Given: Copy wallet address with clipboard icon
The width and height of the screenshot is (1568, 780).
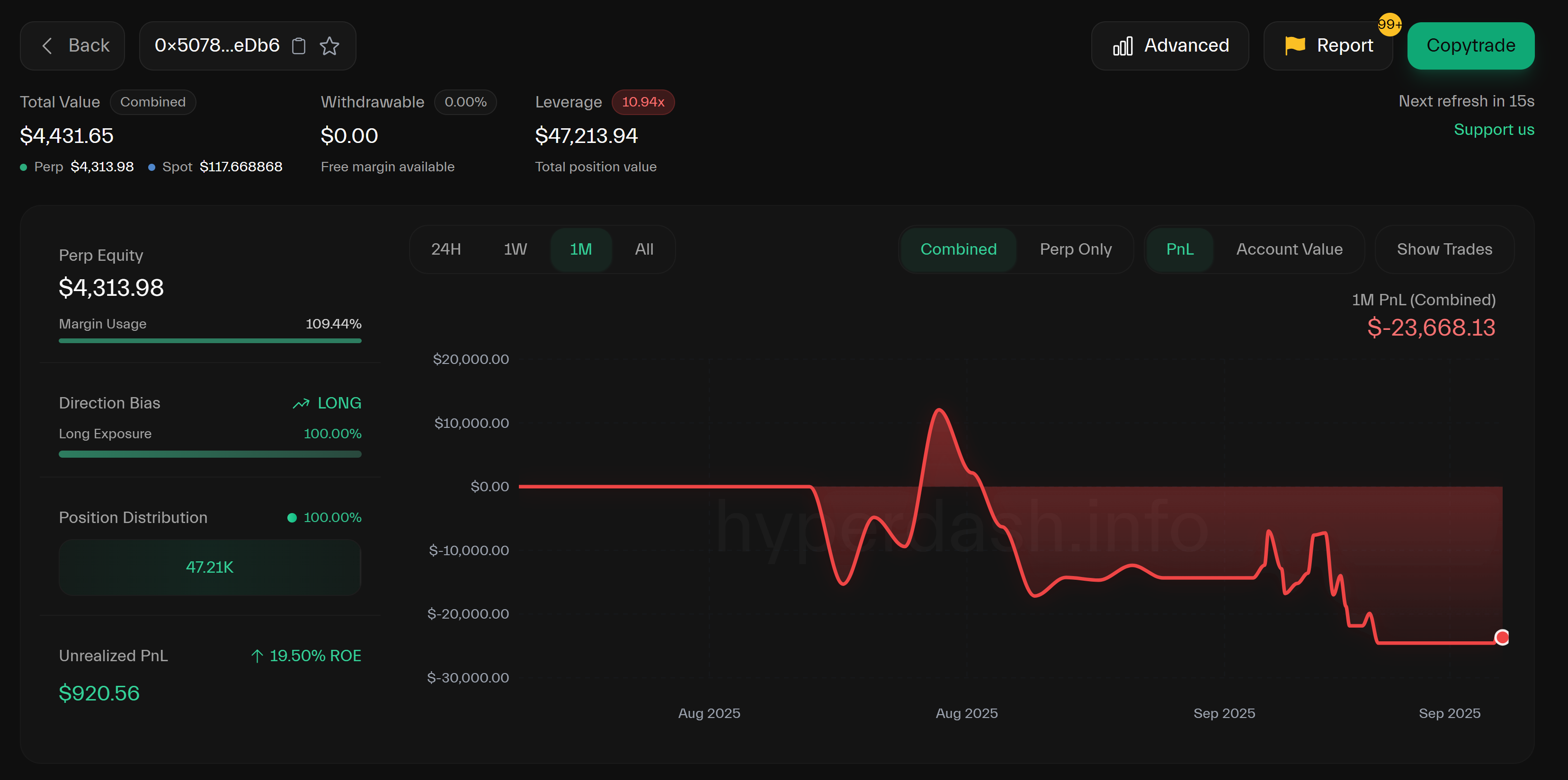Looking at the screenshot, I should [298, 45].
